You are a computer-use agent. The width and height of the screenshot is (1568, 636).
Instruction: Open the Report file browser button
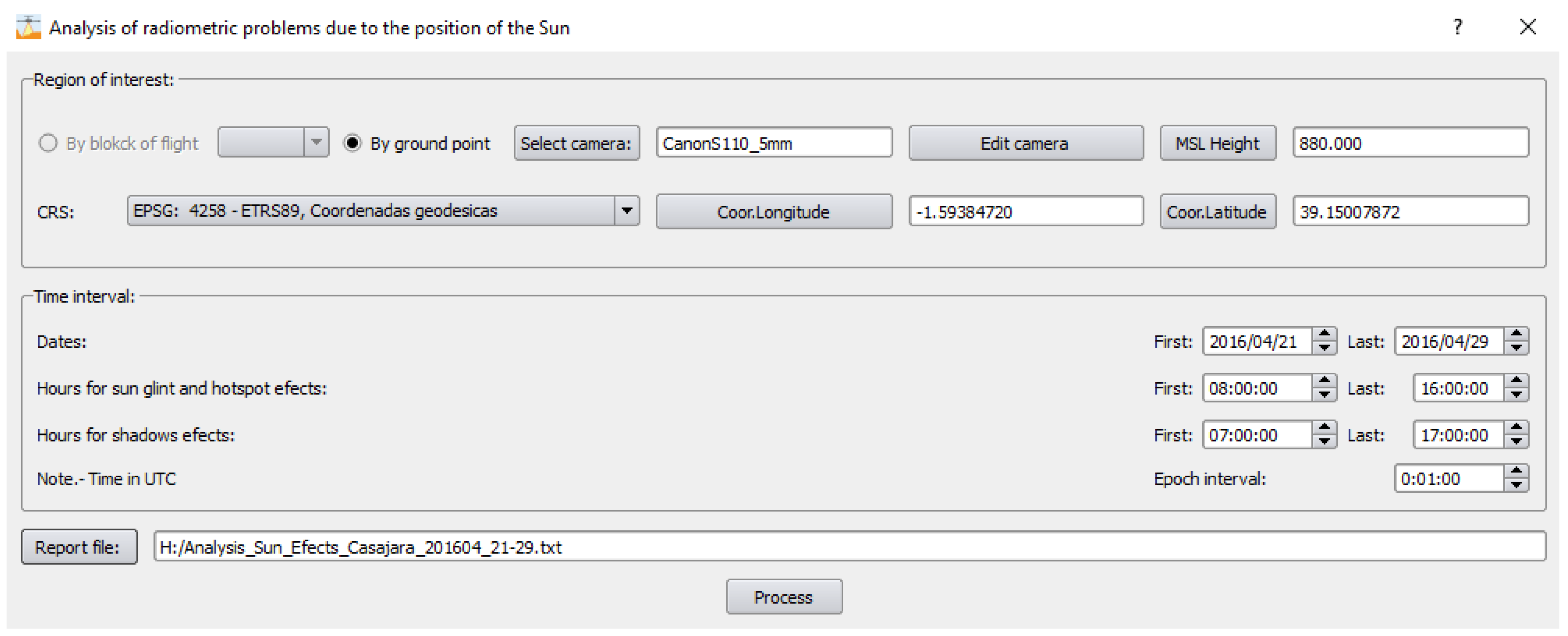(x=78, y=547)
